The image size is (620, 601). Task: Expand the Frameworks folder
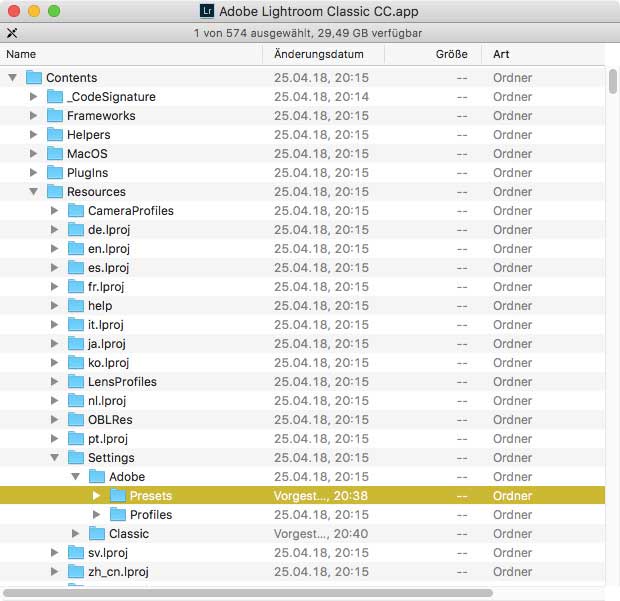(x=34, y=115)
